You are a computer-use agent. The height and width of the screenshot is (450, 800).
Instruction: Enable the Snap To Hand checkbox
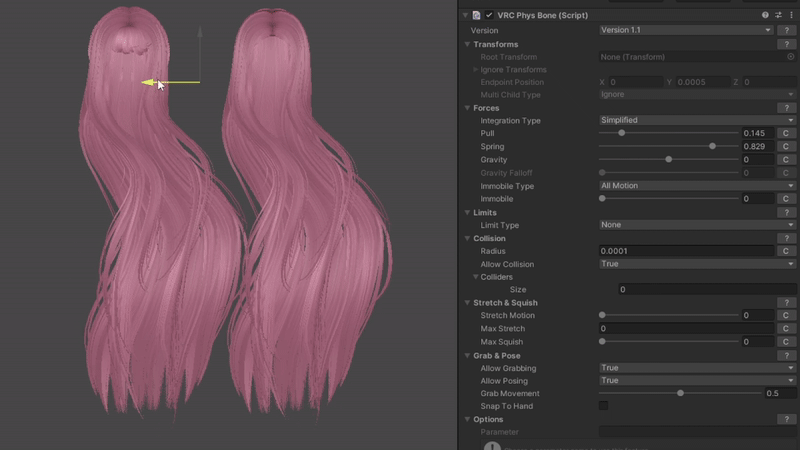coord(603,406)
